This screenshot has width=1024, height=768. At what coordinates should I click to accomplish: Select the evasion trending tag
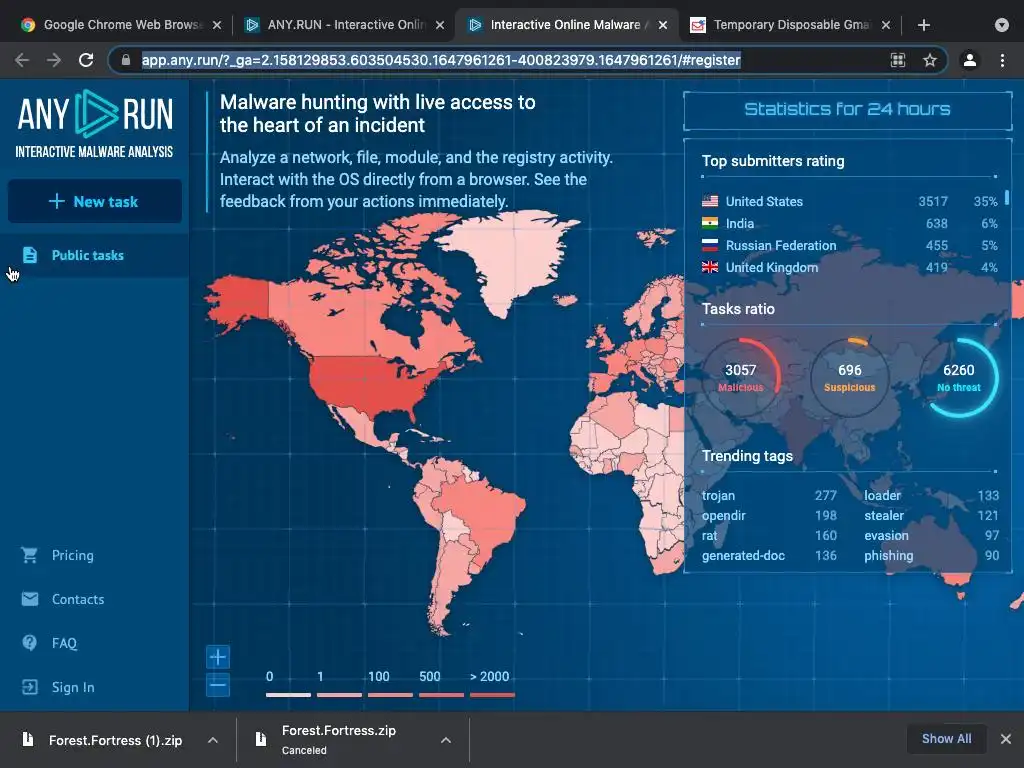[x=886, y=536]
